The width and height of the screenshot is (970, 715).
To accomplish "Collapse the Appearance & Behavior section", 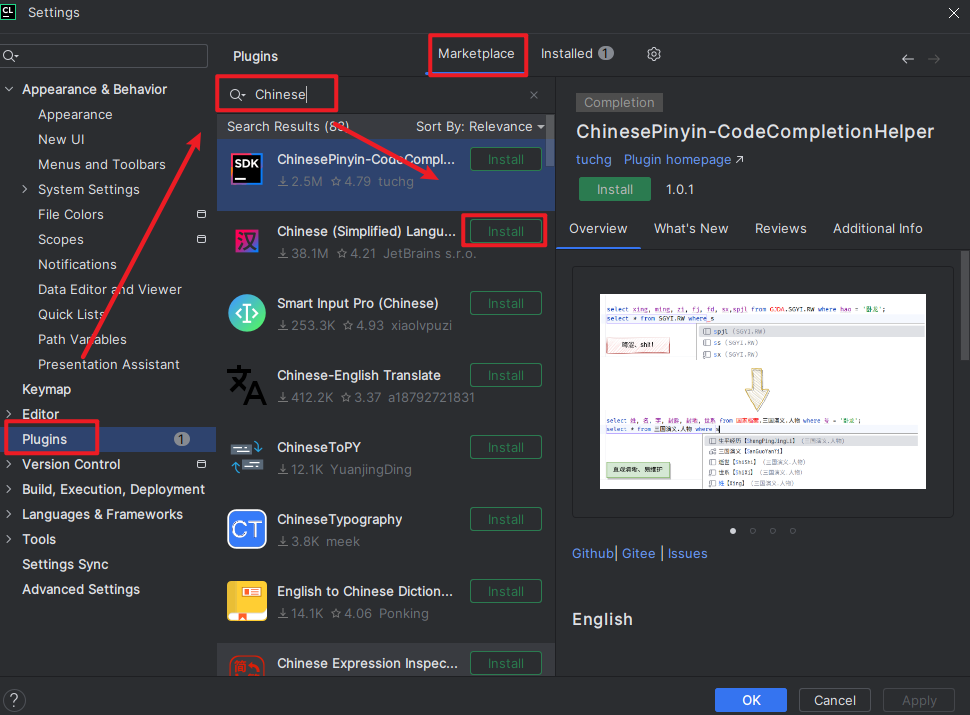I will click(x=10, y=90).
